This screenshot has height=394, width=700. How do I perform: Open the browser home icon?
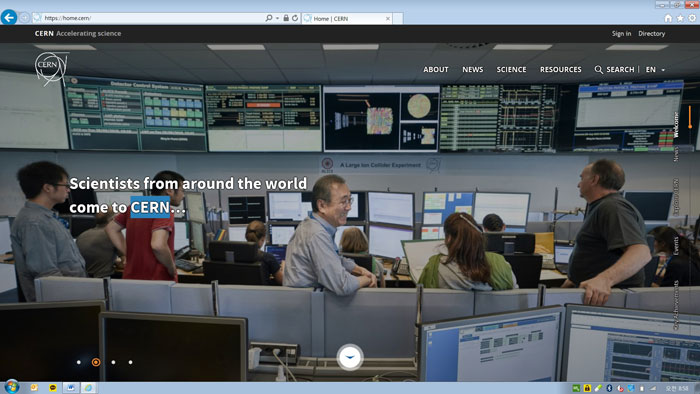(x=668, y=18)
